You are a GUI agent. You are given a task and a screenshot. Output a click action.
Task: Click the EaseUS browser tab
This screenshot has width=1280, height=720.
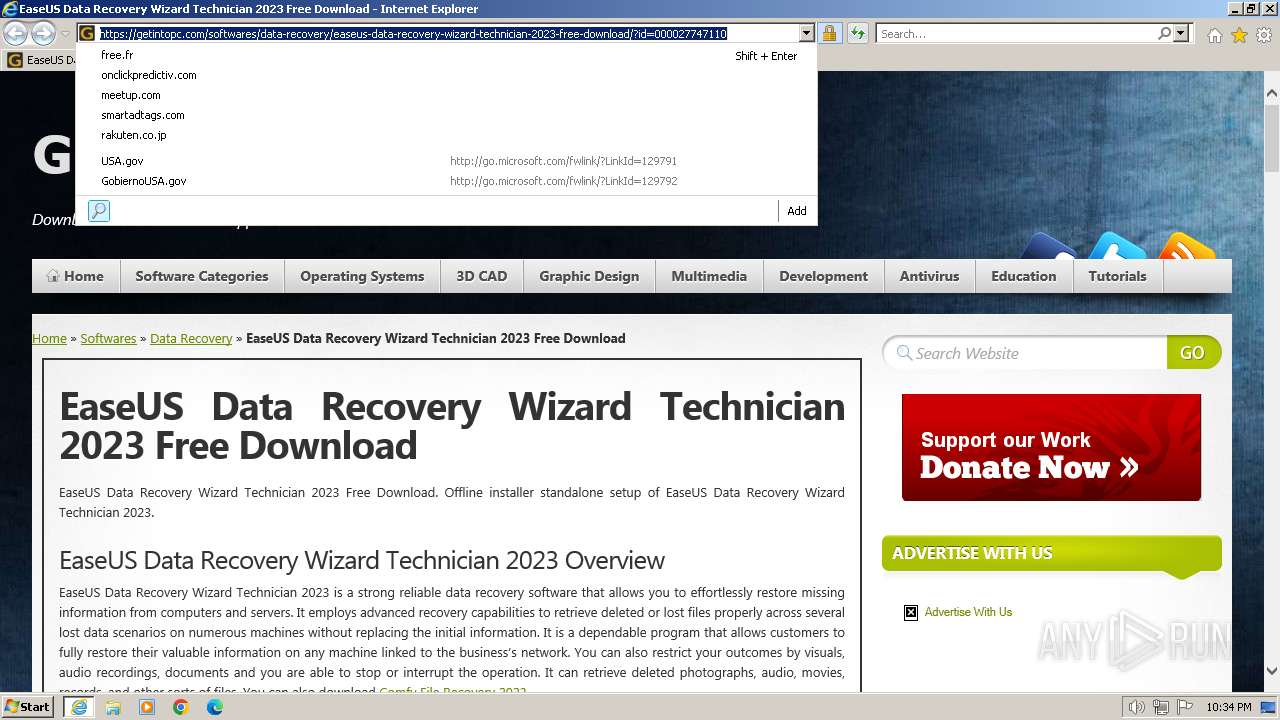[40, 60]
